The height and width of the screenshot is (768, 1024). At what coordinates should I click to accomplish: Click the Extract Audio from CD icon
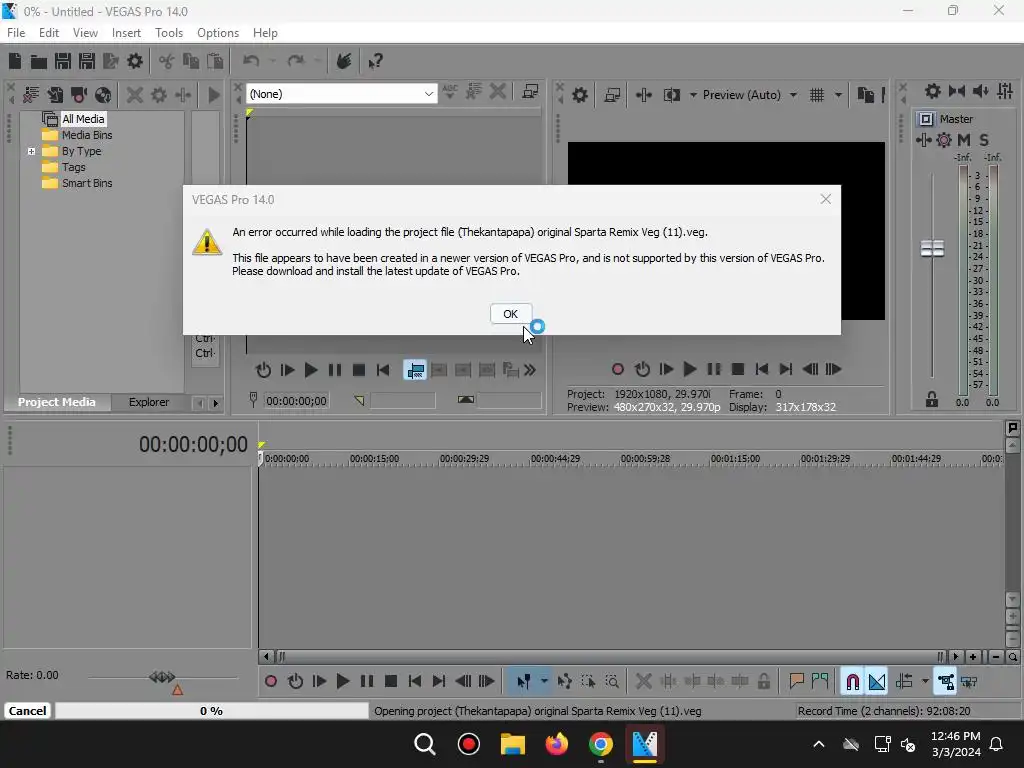click(103, 95)
